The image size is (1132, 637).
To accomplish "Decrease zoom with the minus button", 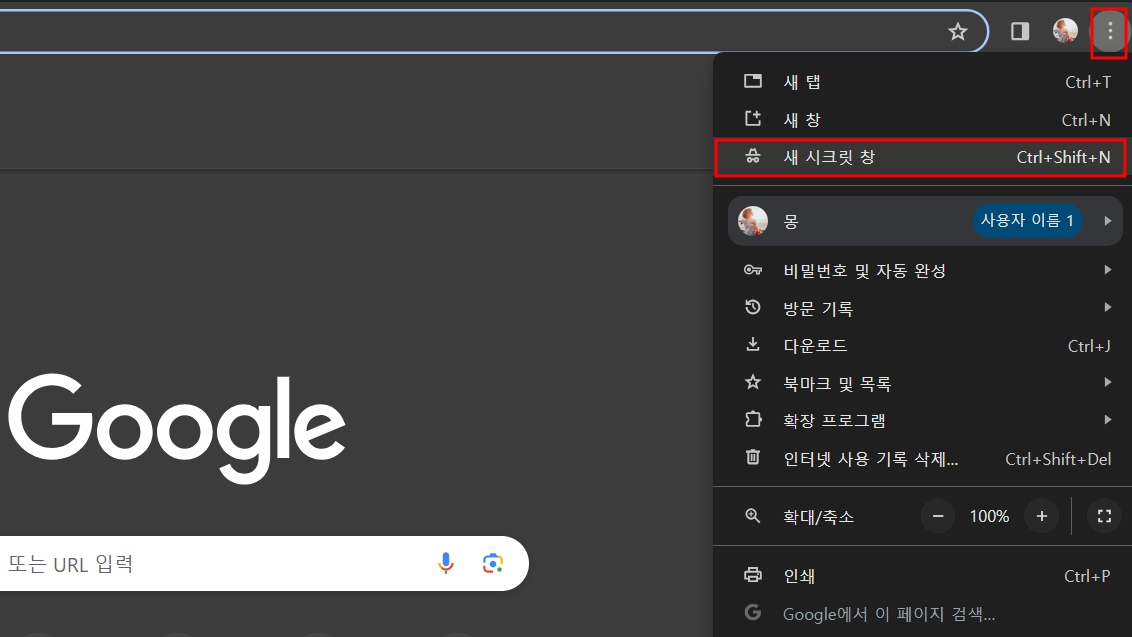I will coord(938,516).
